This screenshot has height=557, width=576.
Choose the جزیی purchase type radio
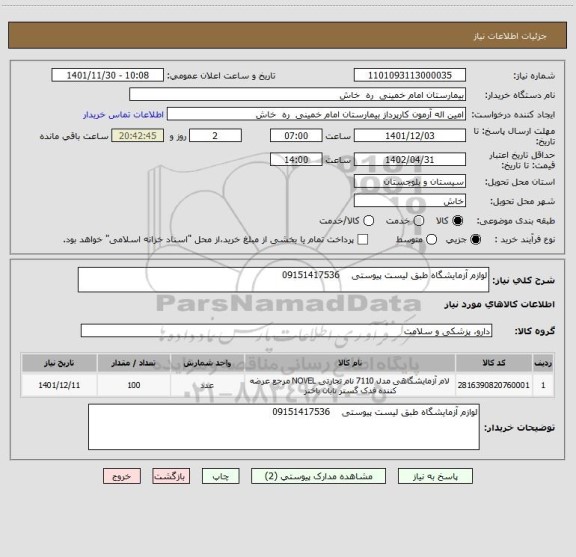(475, 240)
